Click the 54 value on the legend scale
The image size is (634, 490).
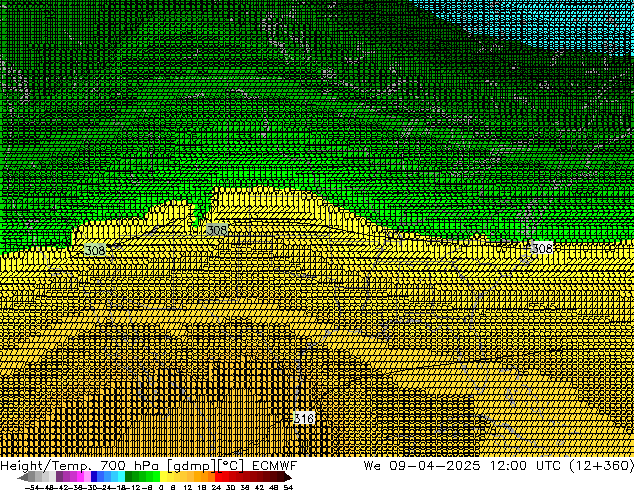click(288, 487)
